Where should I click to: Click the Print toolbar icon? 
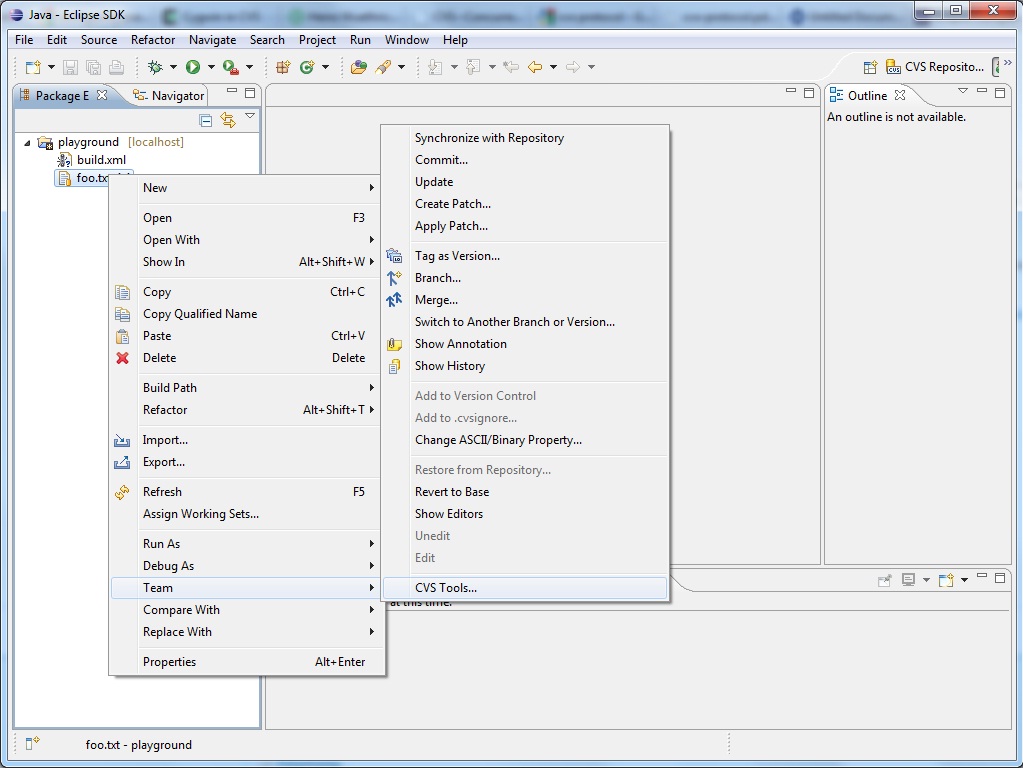(x=116, y=67)
